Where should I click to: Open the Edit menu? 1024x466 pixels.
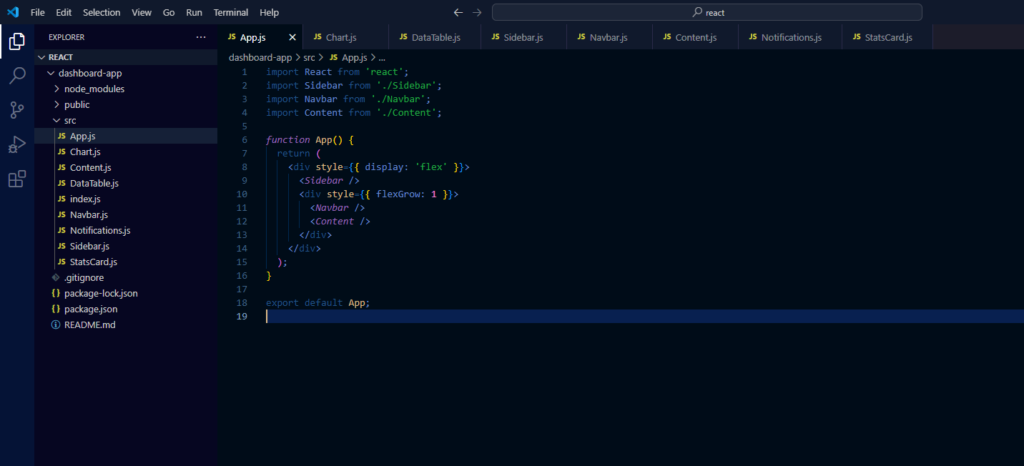(x=64, y=12)
